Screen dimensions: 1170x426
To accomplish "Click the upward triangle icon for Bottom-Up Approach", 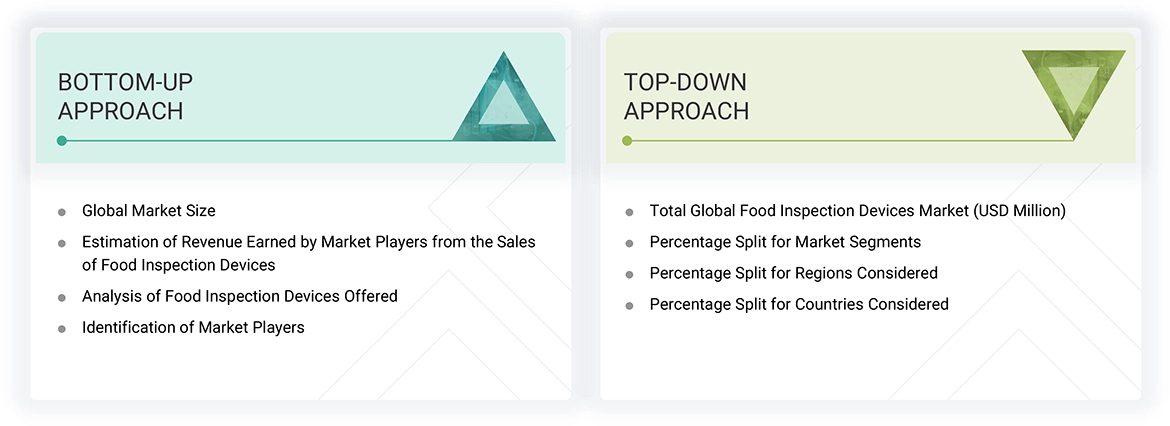I will pos(504,101).
